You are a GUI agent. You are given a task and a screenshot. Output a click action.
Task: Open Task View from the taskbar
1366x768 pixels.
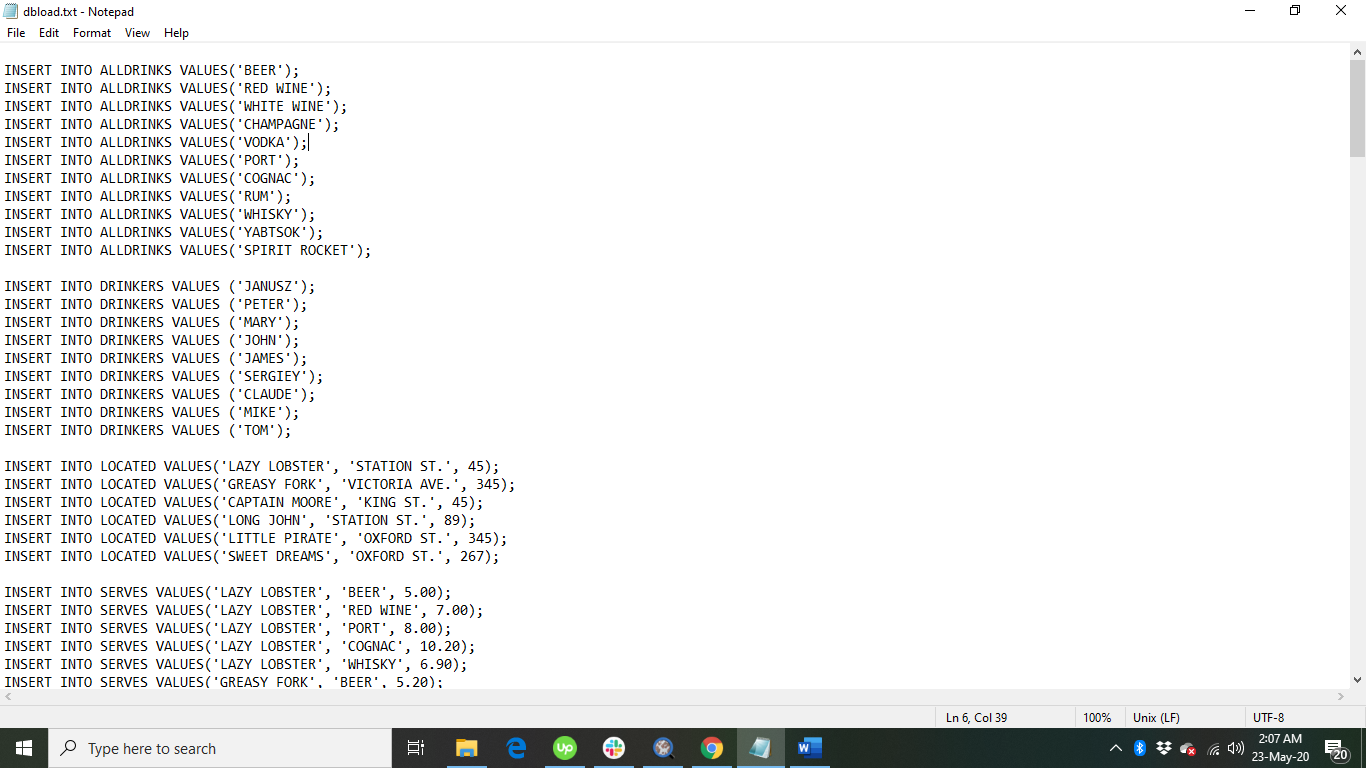(416, 747)
